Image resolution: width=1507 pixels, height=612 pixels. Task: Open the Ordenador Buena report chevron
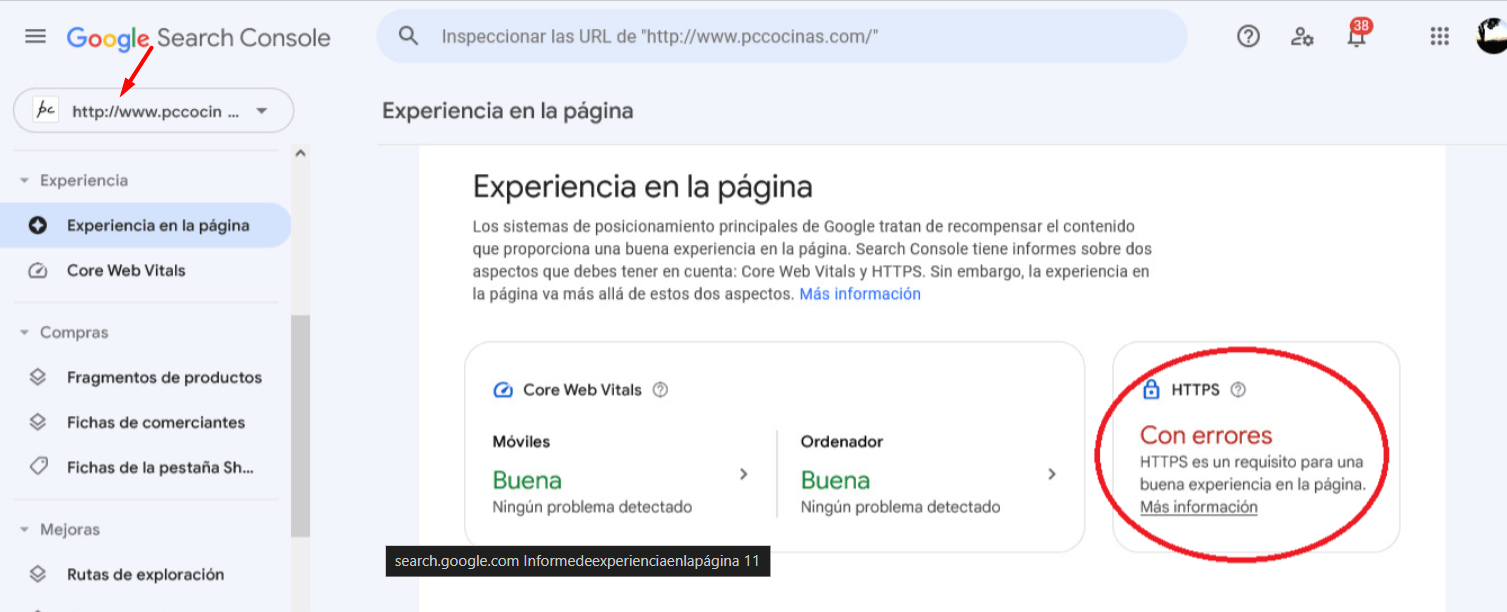pos(1051,474)
